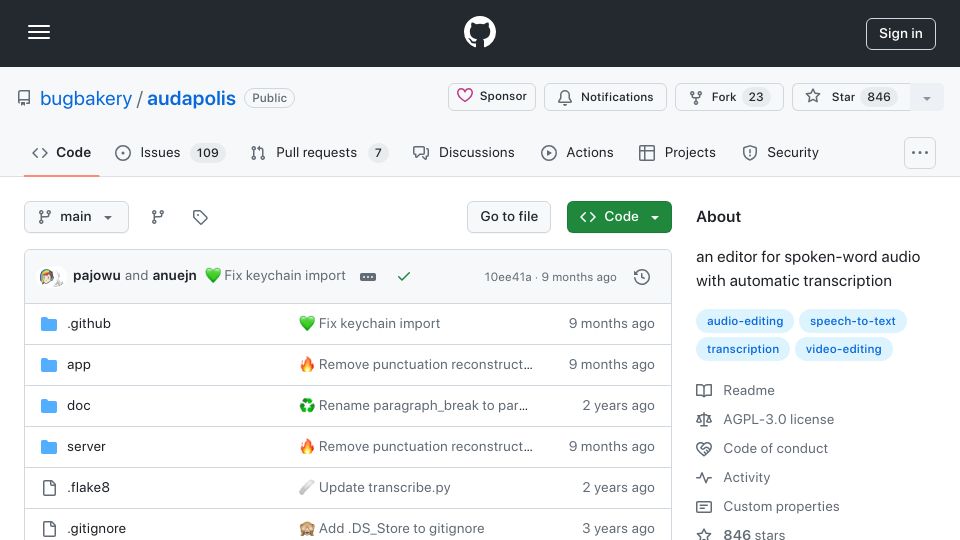This screenshot has height=540, width=960.
Task: Switch to the Discussions tab
Action: [x=463, y=152]
